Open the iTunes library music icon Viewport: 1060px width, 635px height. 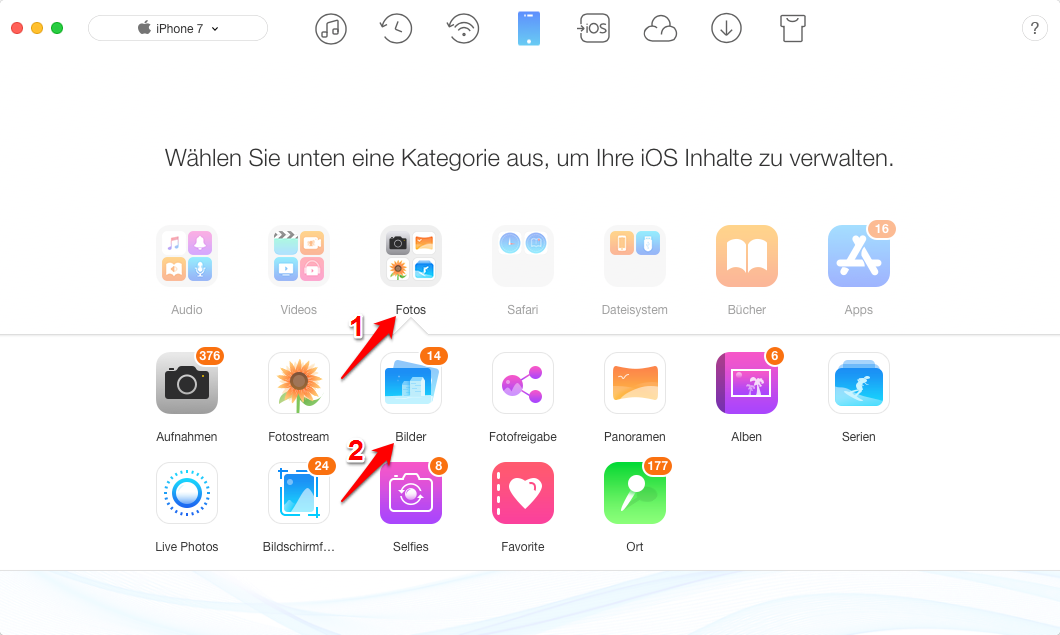(x=331, y=29)
